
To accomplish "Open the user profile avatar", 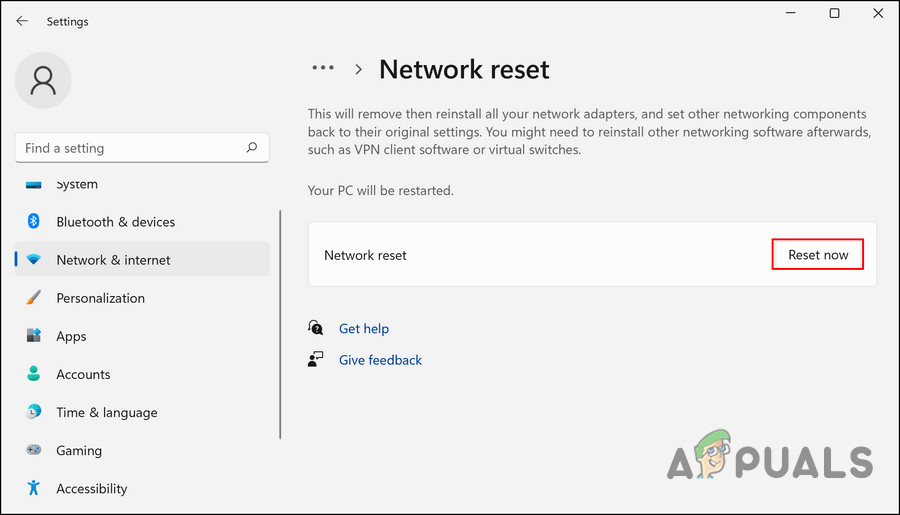I will (43, 82).
